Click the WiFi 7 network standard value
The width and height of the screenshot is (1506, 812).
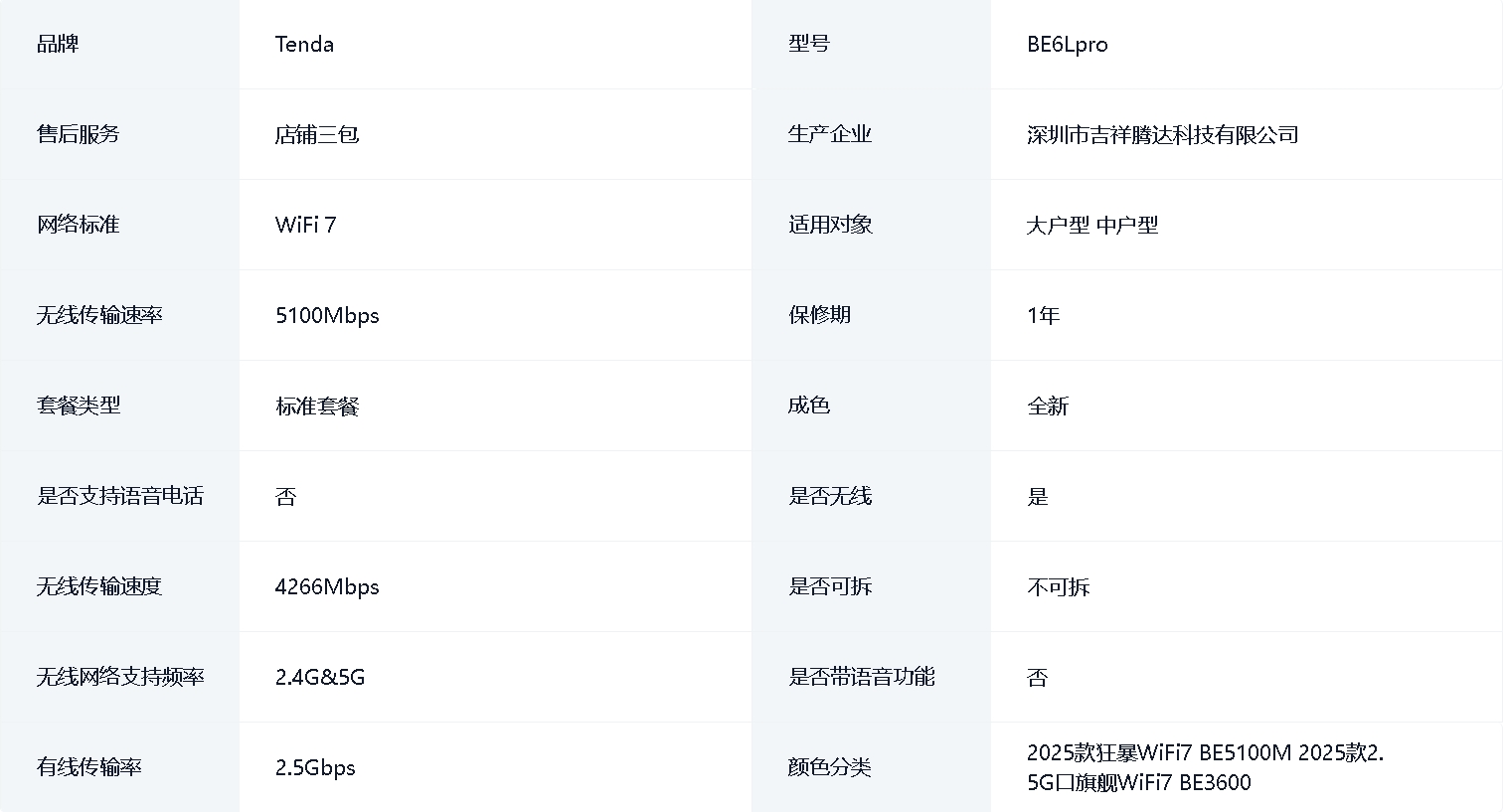305,226
